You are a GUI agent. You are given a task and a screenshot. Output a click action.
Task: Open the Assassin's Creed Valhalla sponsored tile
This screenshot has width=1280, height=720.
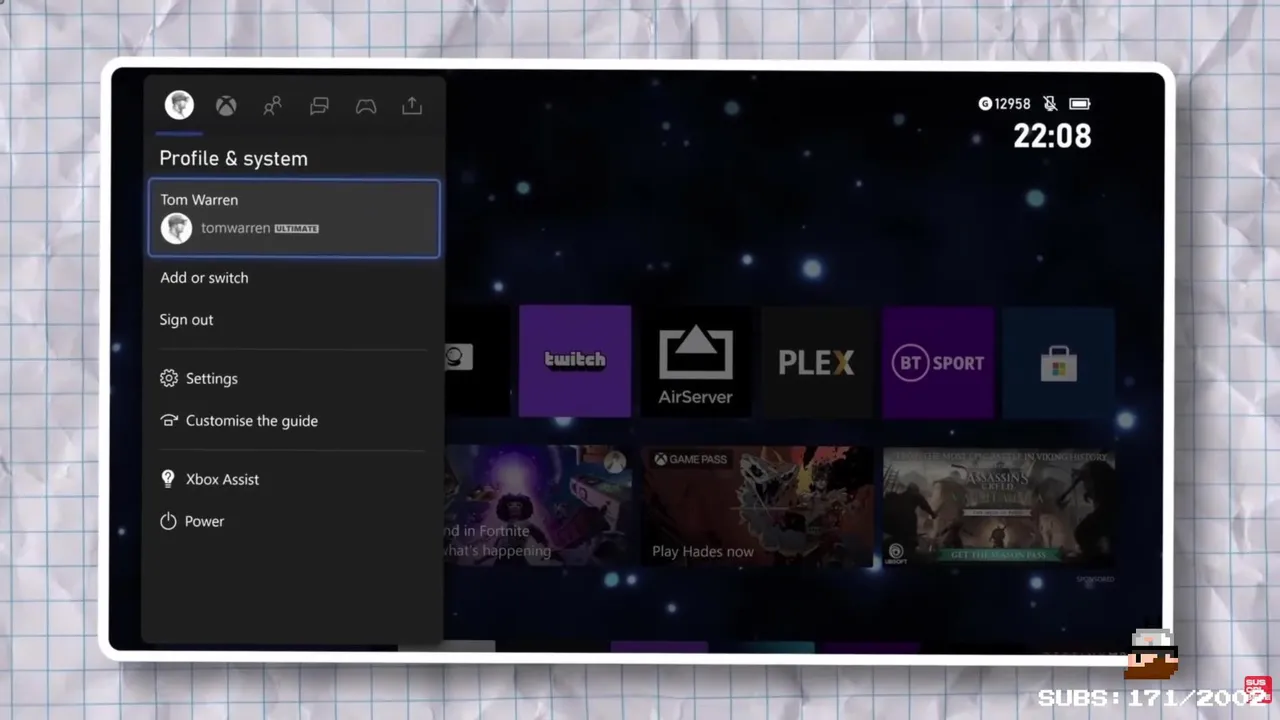[998, 506]
